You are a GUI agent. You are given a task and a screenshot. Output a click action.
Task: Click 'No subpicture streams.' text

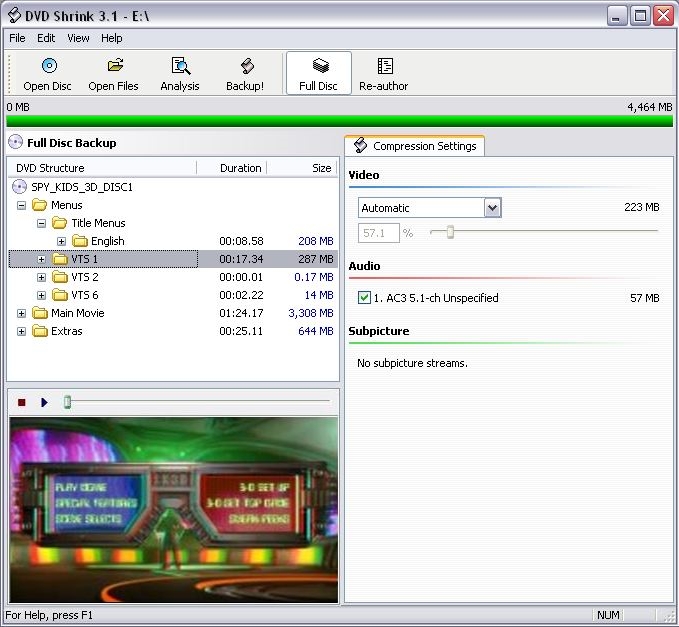(x=412, y=363)
